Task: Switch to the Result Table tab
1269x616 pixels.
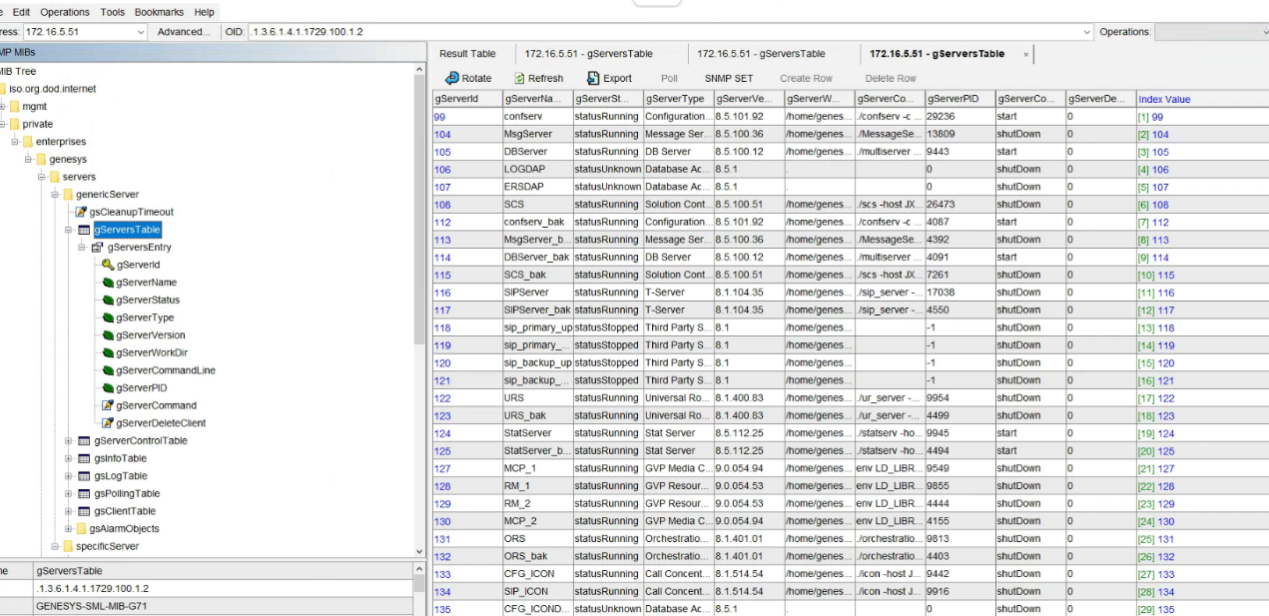Action: coord(467,54)
